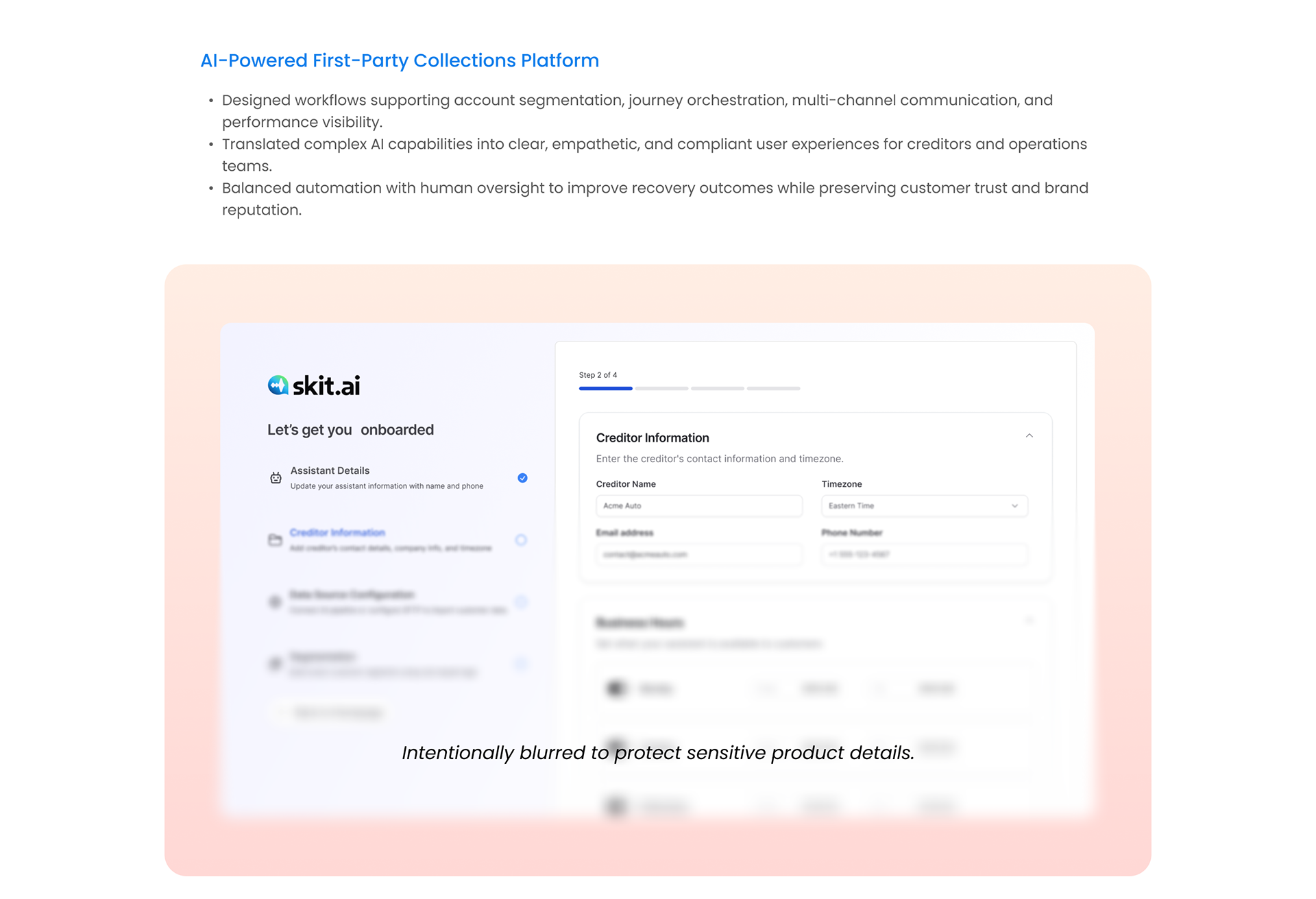Image resolution: width=1316 pixels, height=899 pixels.
Task: Select Creditor Information step in the sidebar
Action: pos(337,533)
